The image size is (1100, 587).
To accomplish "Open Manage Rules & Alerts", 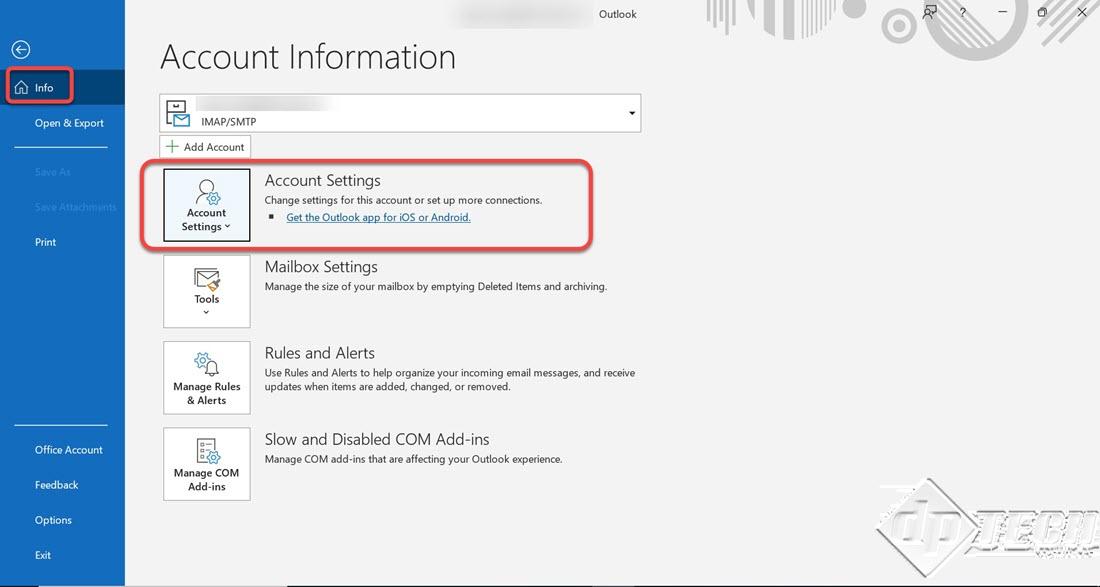I will click(x=206, y=377).
